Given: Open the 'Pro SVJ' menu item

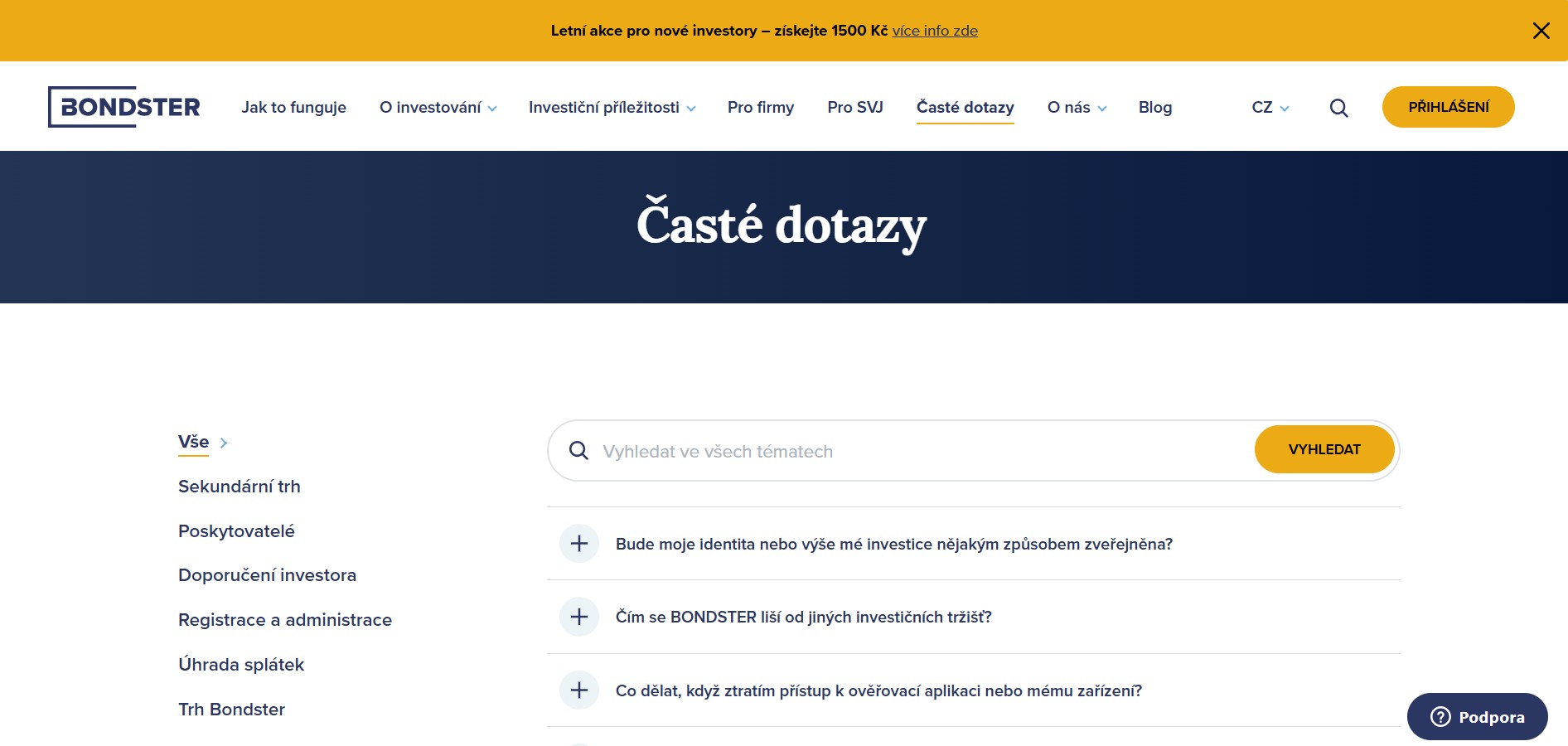Looking at the screenshot, I should [x=855, y=108].
